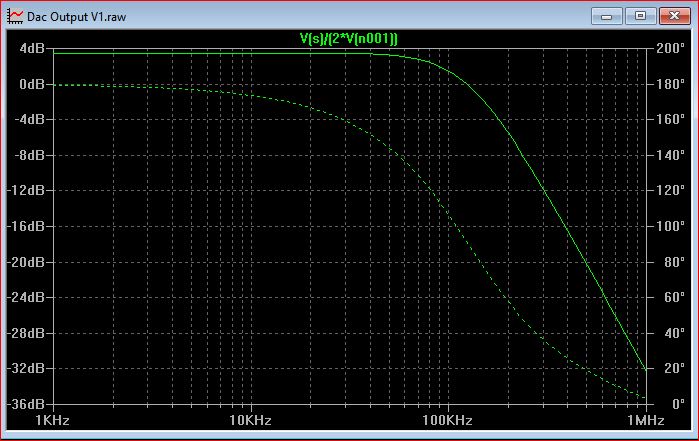Click the -12dB magnitude axis label

click(26, 190)
